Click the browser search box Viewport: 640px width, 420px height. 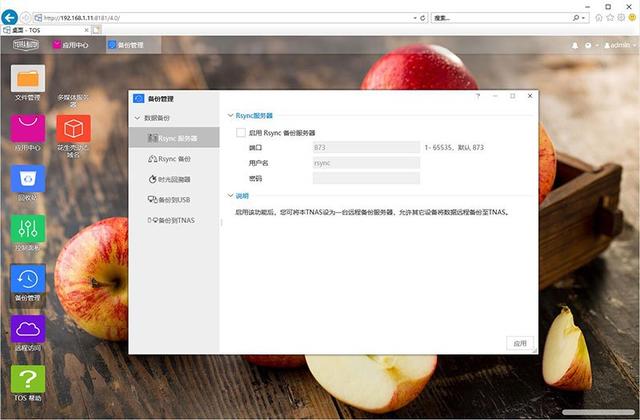click(x=502, y=18)
